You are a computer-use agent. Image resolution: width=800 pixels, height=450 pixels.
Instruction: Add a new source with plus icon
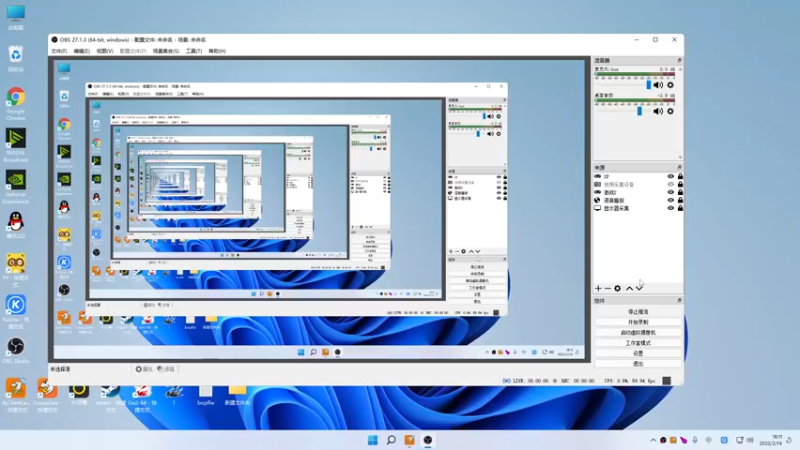pos(598,288)
